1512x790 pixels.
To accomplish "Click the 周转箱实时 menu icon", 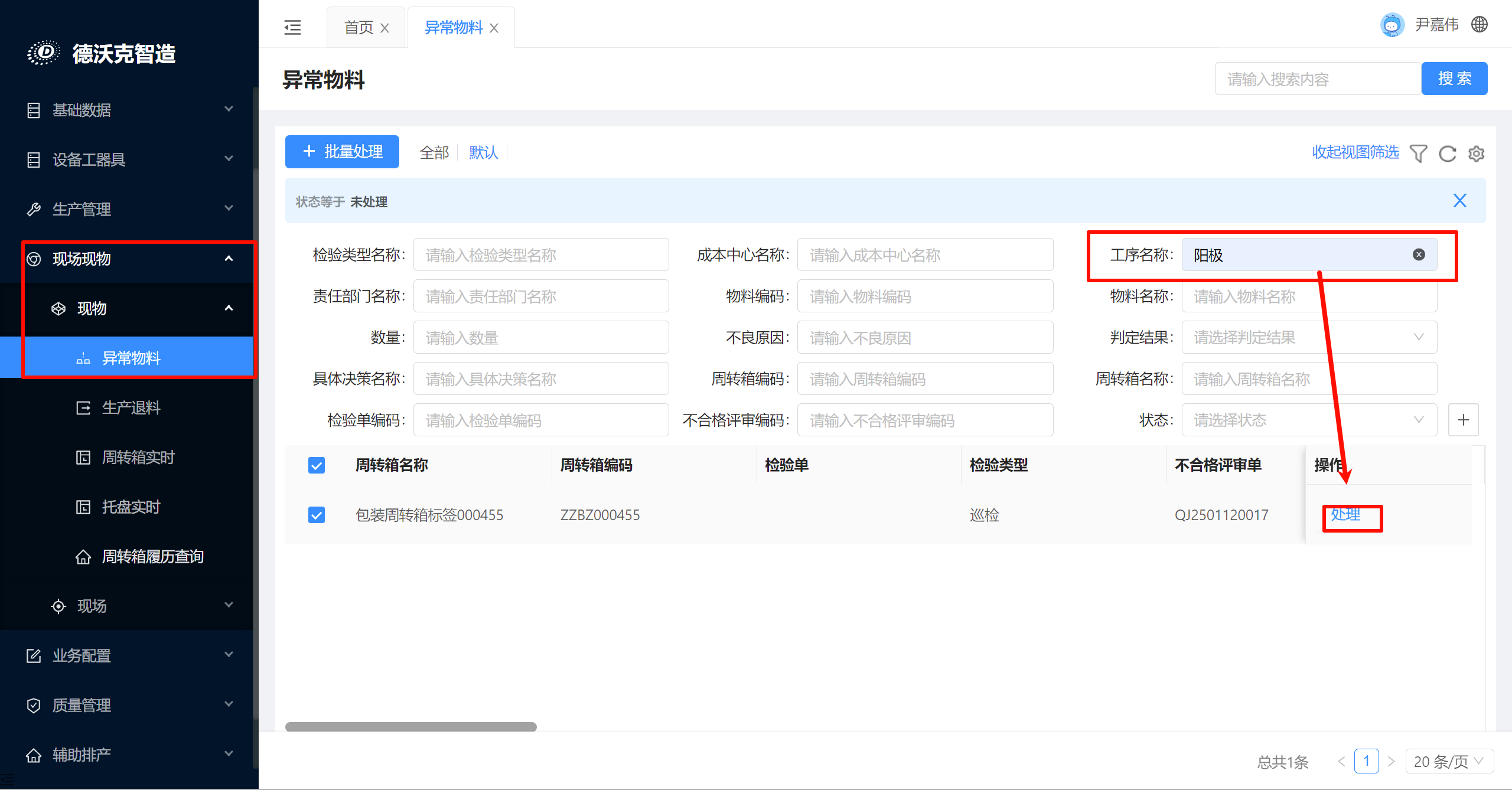I will click(x=83, y=457).
